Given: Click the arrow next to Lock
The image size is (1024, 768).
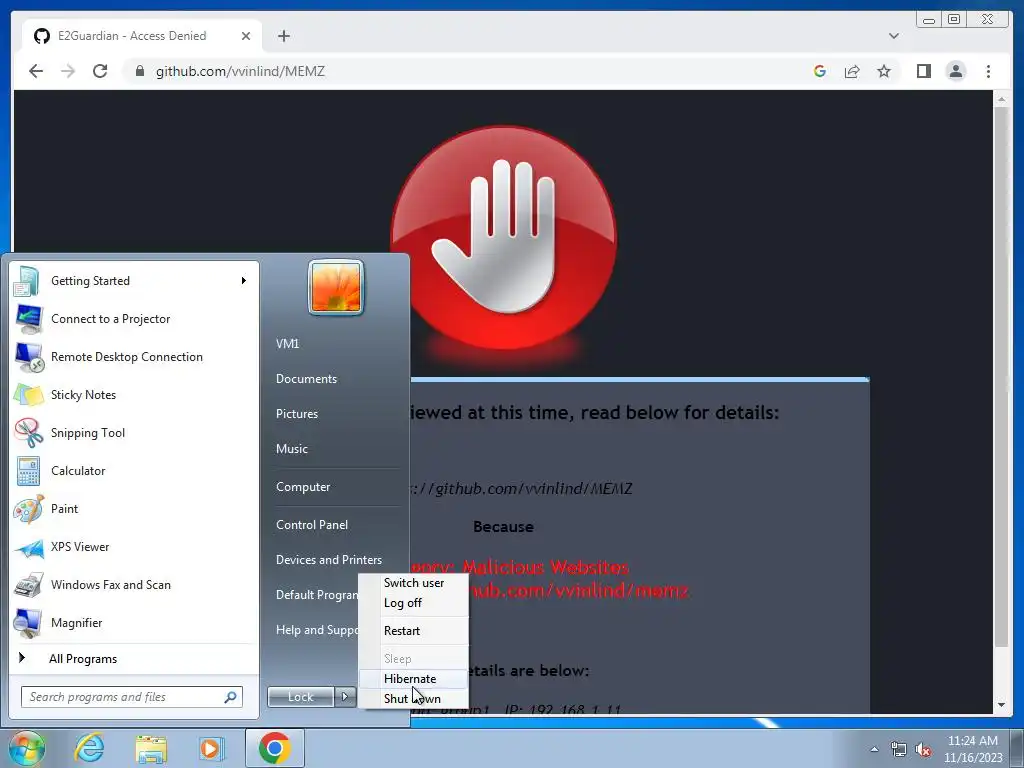Looking at the screenshot, I should pos(345,697).
